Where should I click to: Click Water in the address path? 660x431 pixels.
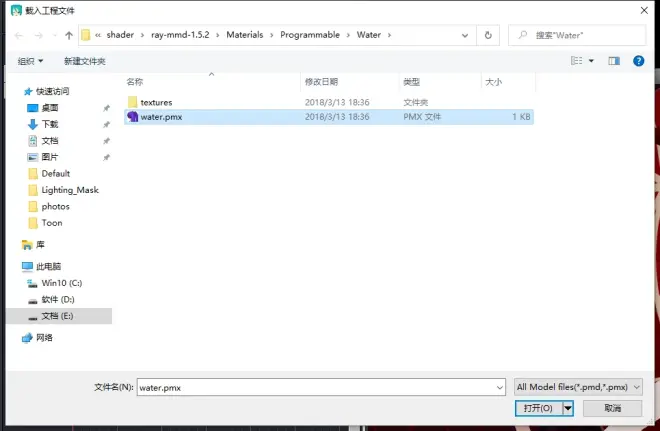tap(369, 35)
